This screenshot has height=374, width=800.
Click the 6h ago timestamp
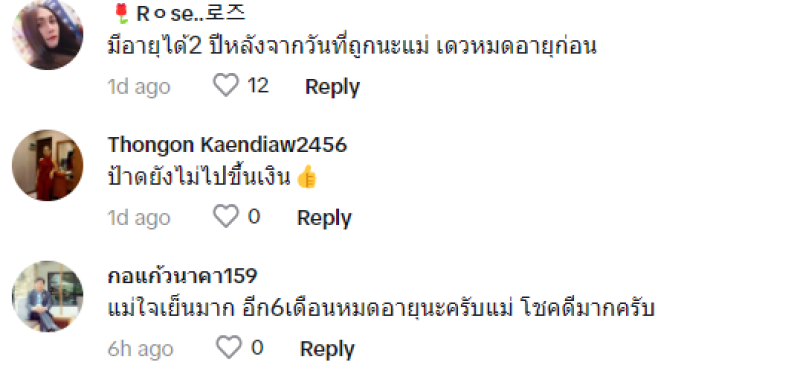click(x=140, y=349)
